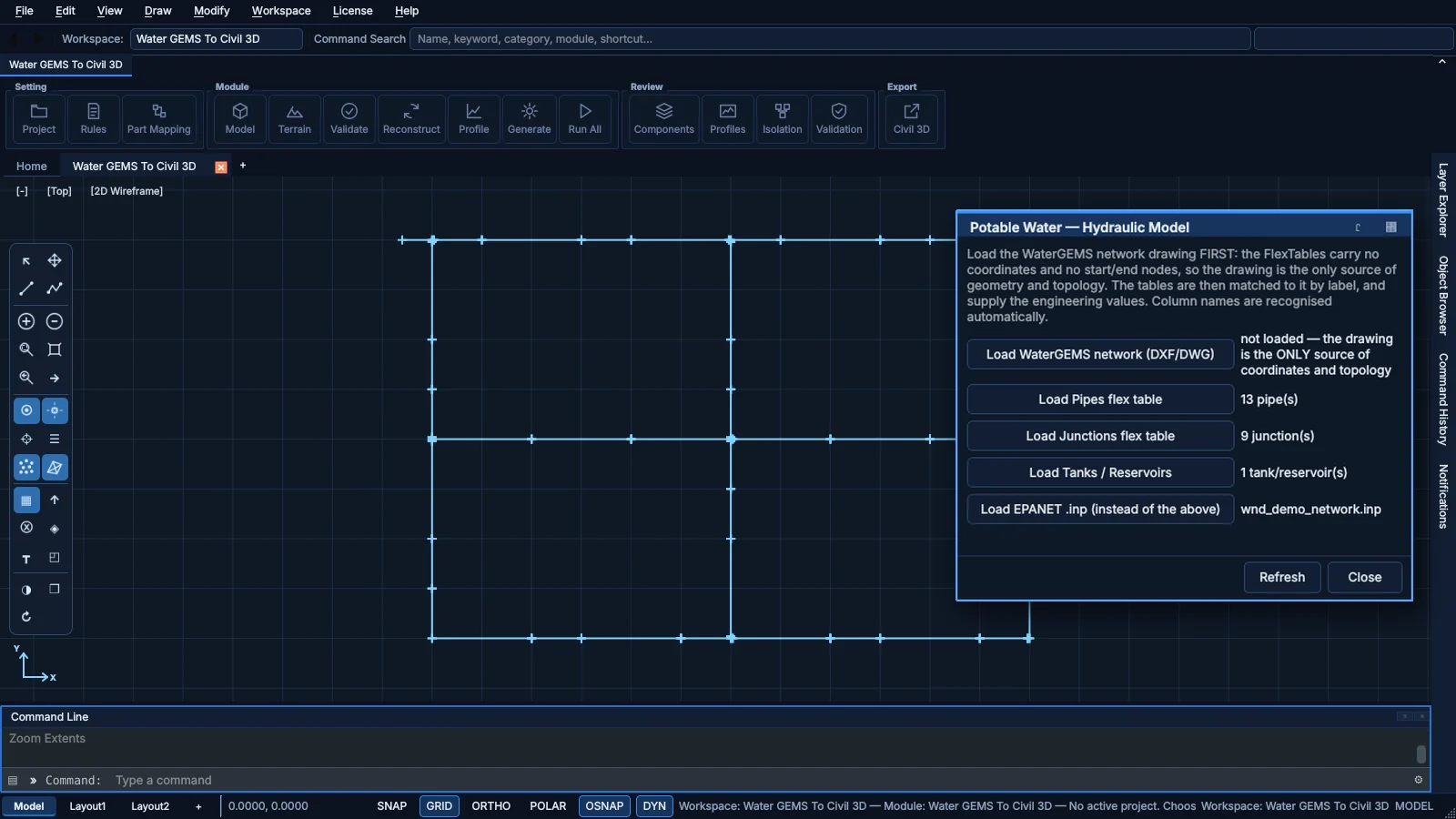Click Load Pipes flex table button
The image size is (1456, 819).
pyautogui.click(x=1100, y=399)
